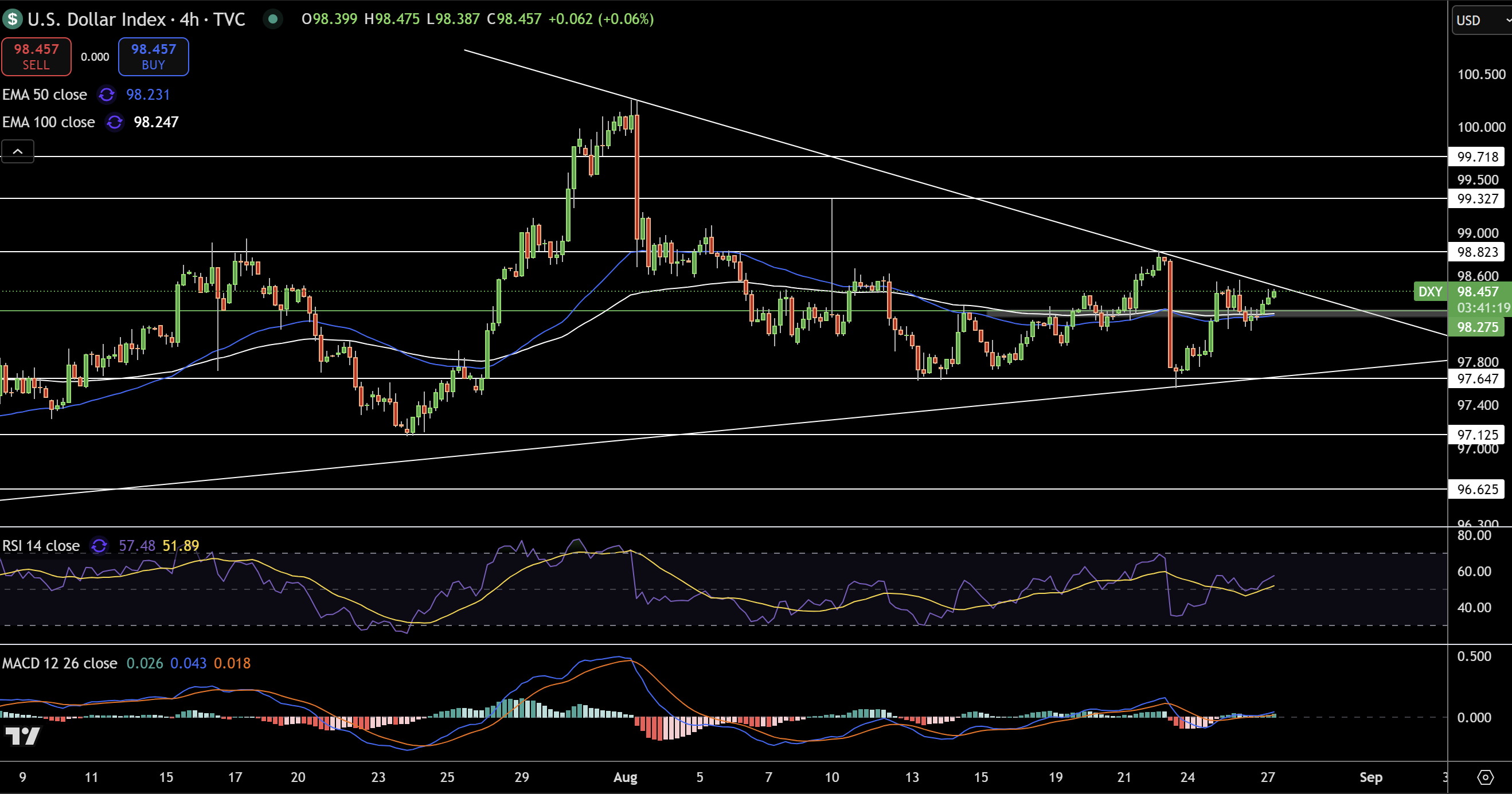The width and height of the screenshot is (1512, 794).
Task: Click the green market status dot
Action: point(272,19)
